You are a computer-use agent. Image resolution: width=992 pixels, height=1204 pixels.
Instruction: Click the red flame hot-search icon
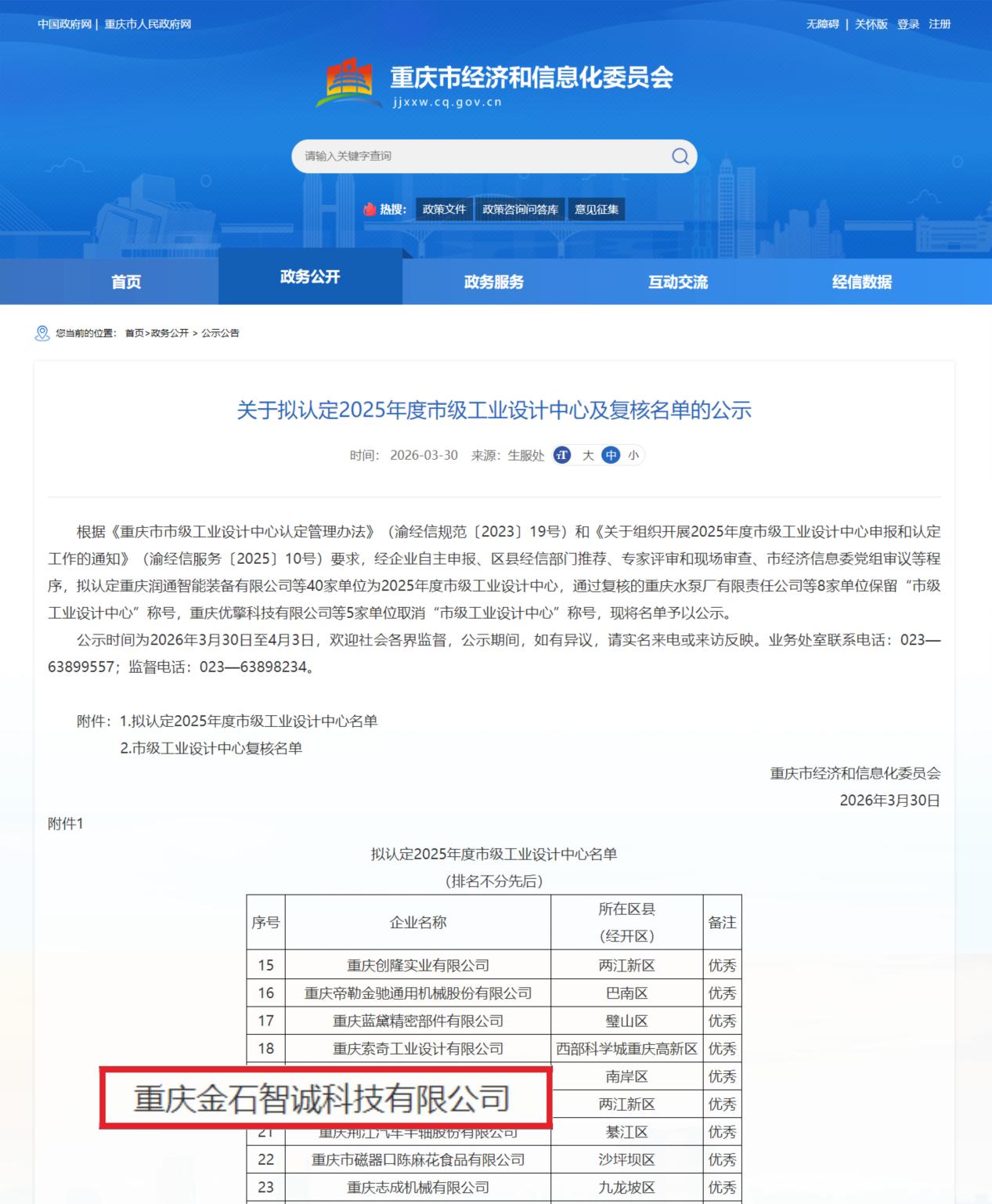(370, 209)
